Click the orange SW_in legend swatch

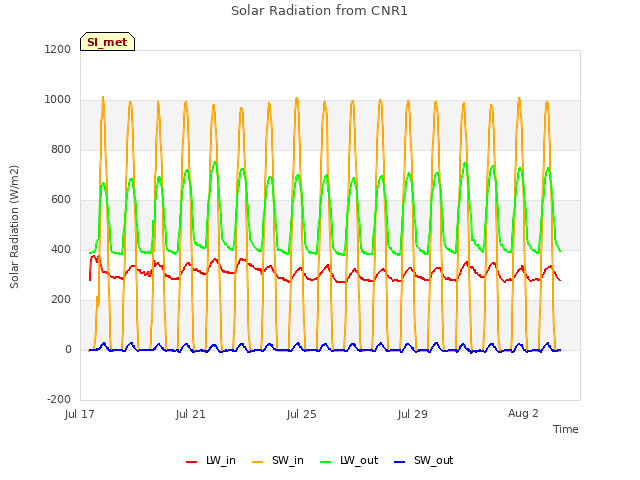tap(258, 462)
